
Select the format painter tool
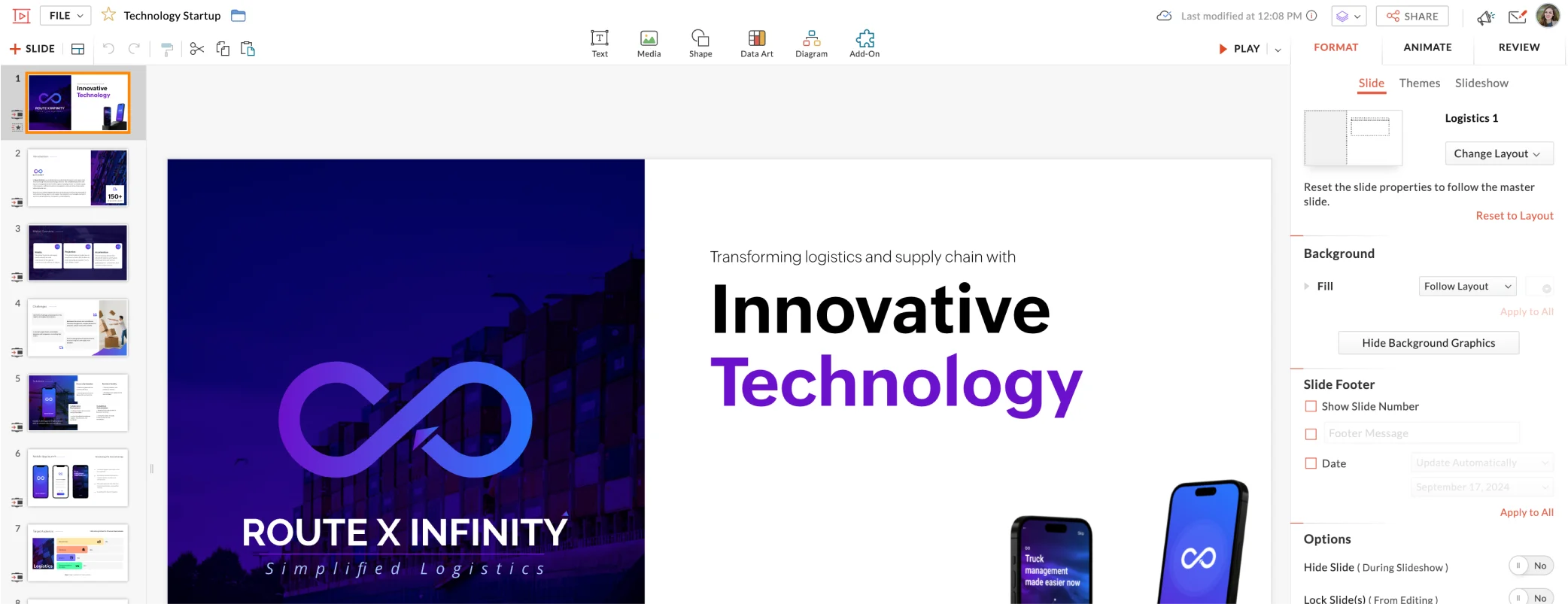pos(167,49)
